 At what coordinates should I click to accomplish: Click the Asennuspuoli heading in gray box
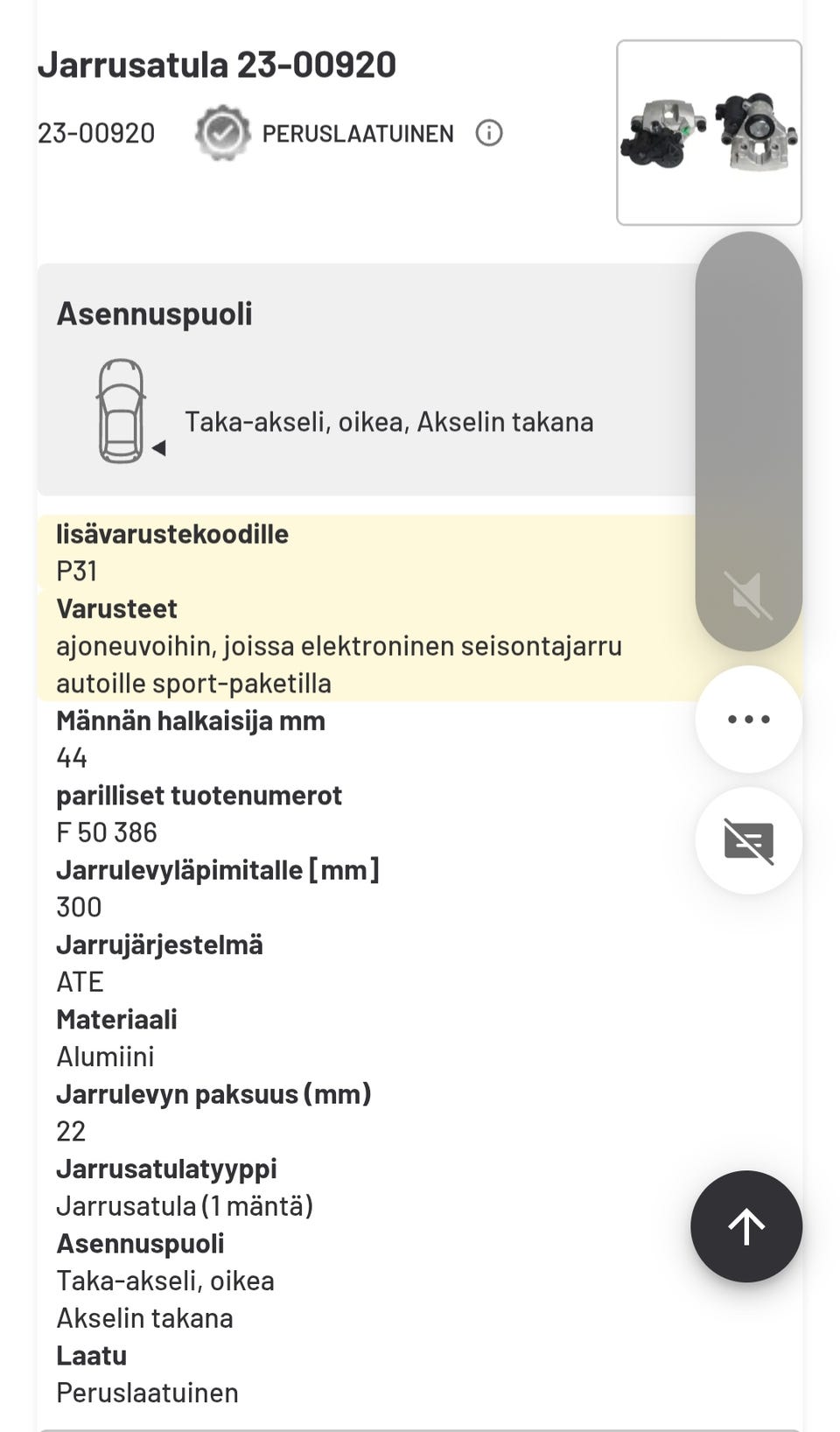[155, 314]
